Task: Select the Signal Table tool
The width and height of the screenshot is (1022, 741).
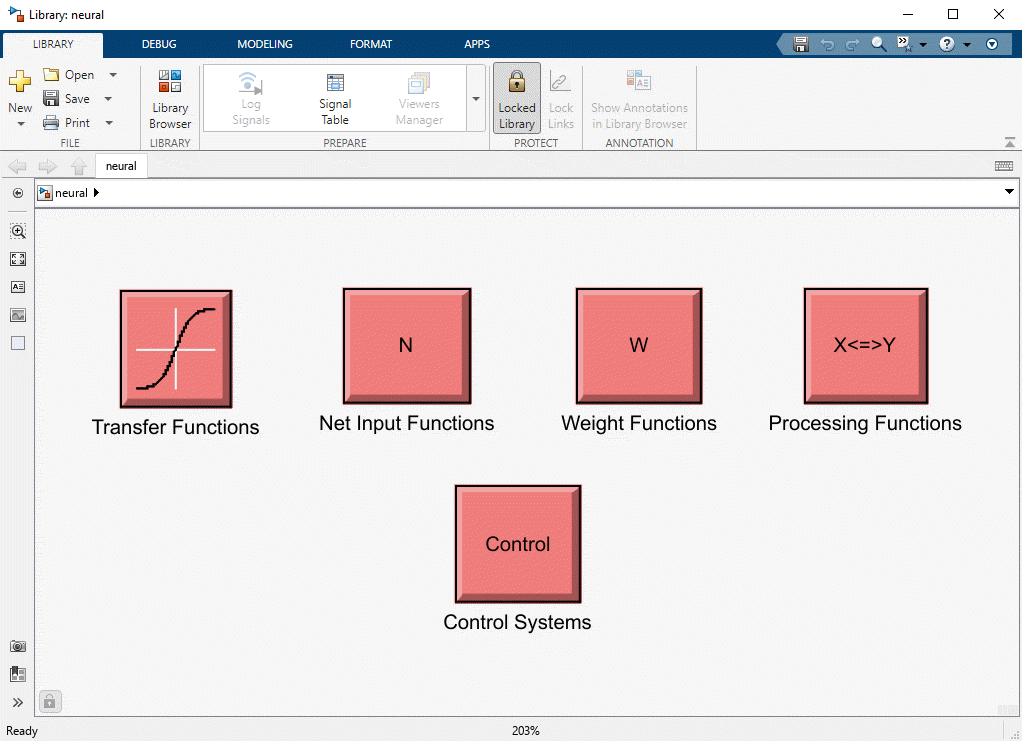Action: point(334,97)
